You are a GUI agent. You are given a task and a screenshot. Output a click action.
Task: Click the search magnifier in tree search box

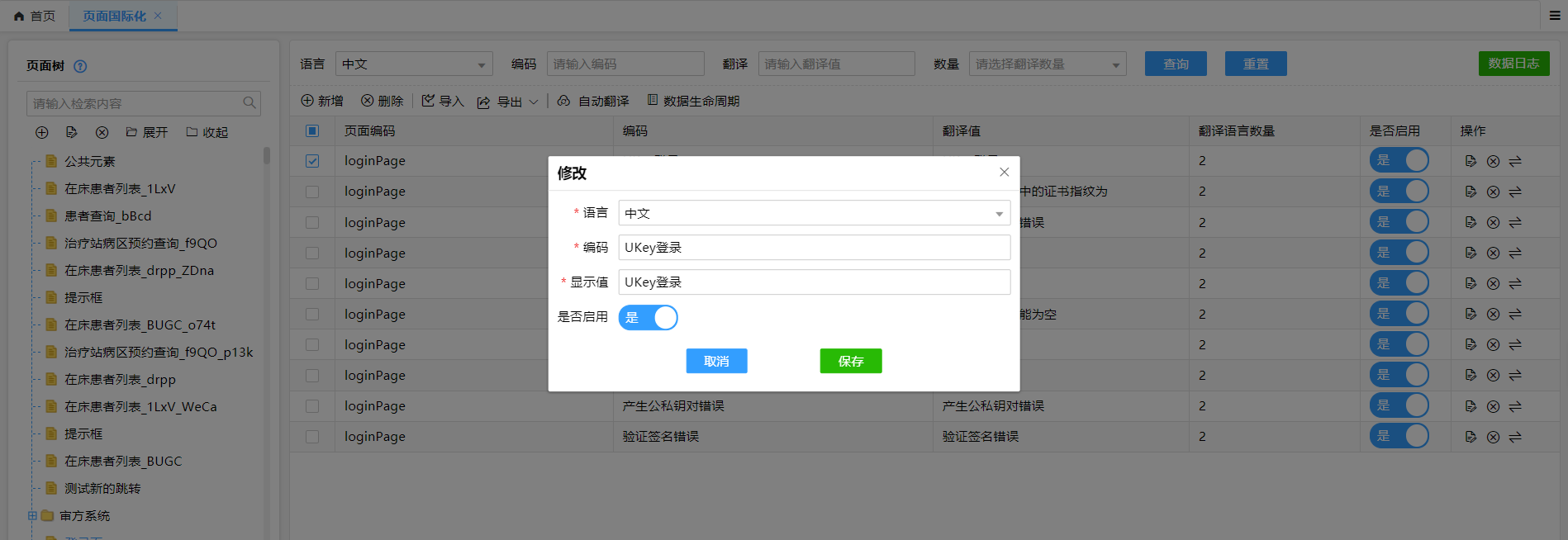click(249, 103)
